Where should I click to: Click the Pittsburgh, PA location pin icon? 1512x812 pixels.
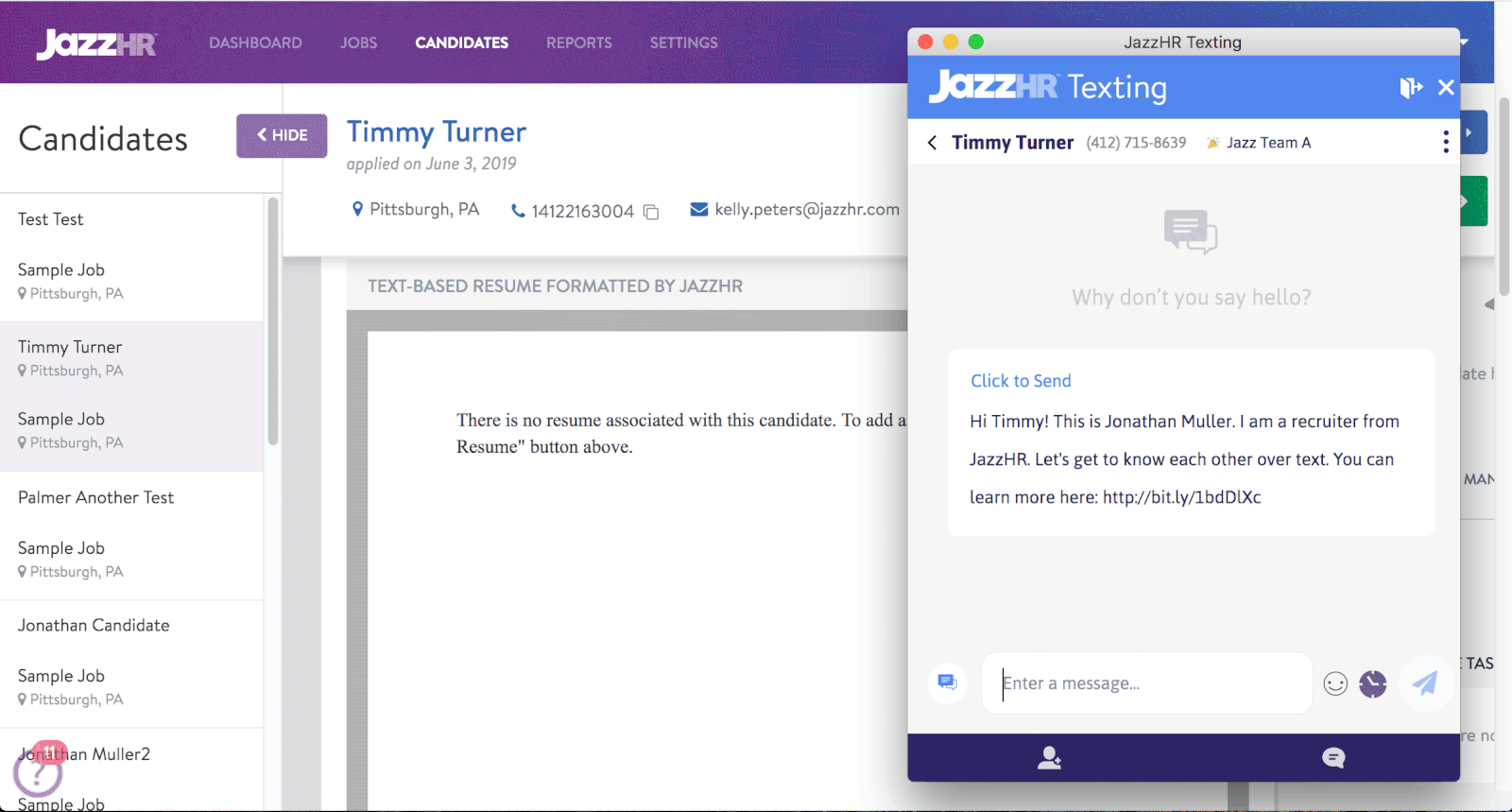pos(357,209)
